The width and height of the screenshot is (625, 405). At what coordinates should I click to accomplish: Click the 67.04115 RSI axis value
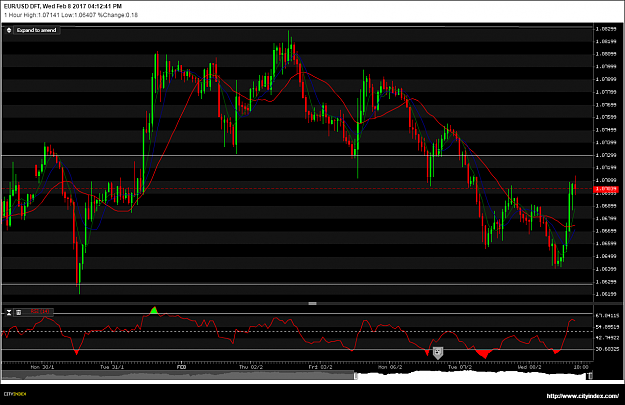[607, 316]
